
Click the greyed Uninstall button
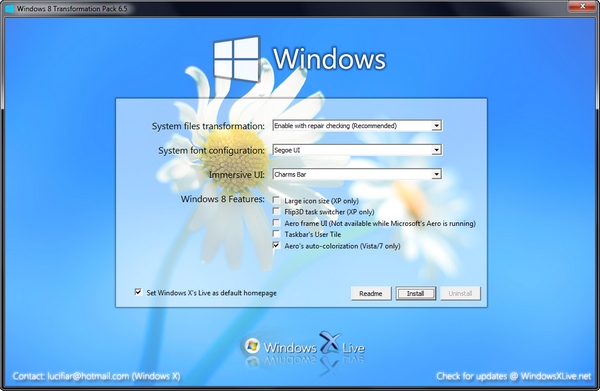[460, 293]
